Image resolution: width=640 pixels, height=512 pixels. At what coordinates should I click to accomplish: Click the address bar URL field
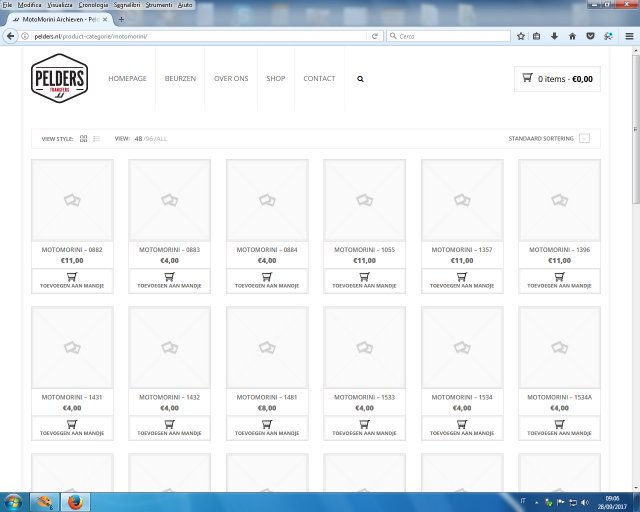point(198,36)
